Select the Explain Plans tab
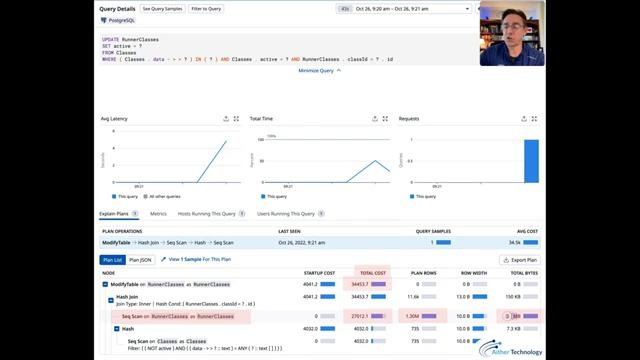 [x=119, y=214]
